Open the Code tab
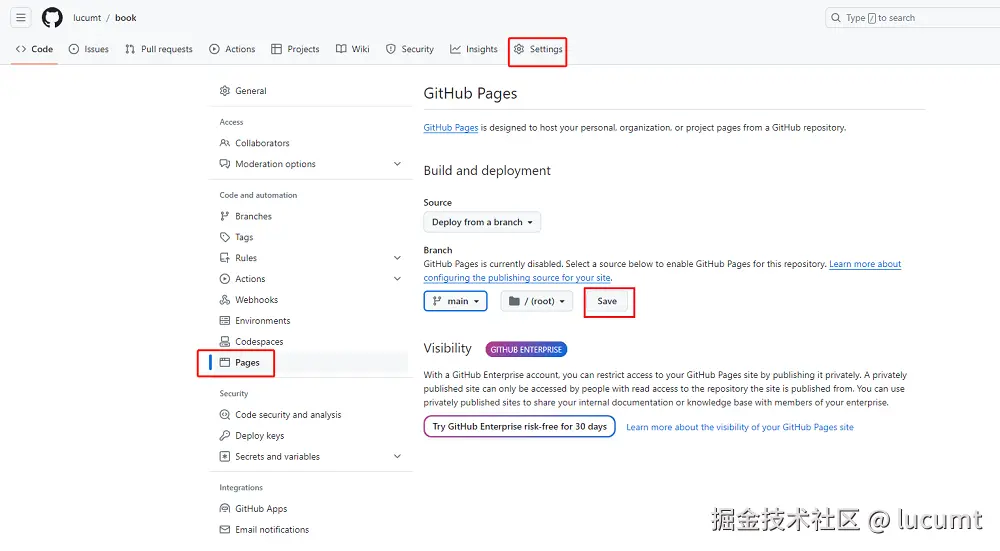The height and width of the screenshot is (551, 1000). (x=34, y=49)
